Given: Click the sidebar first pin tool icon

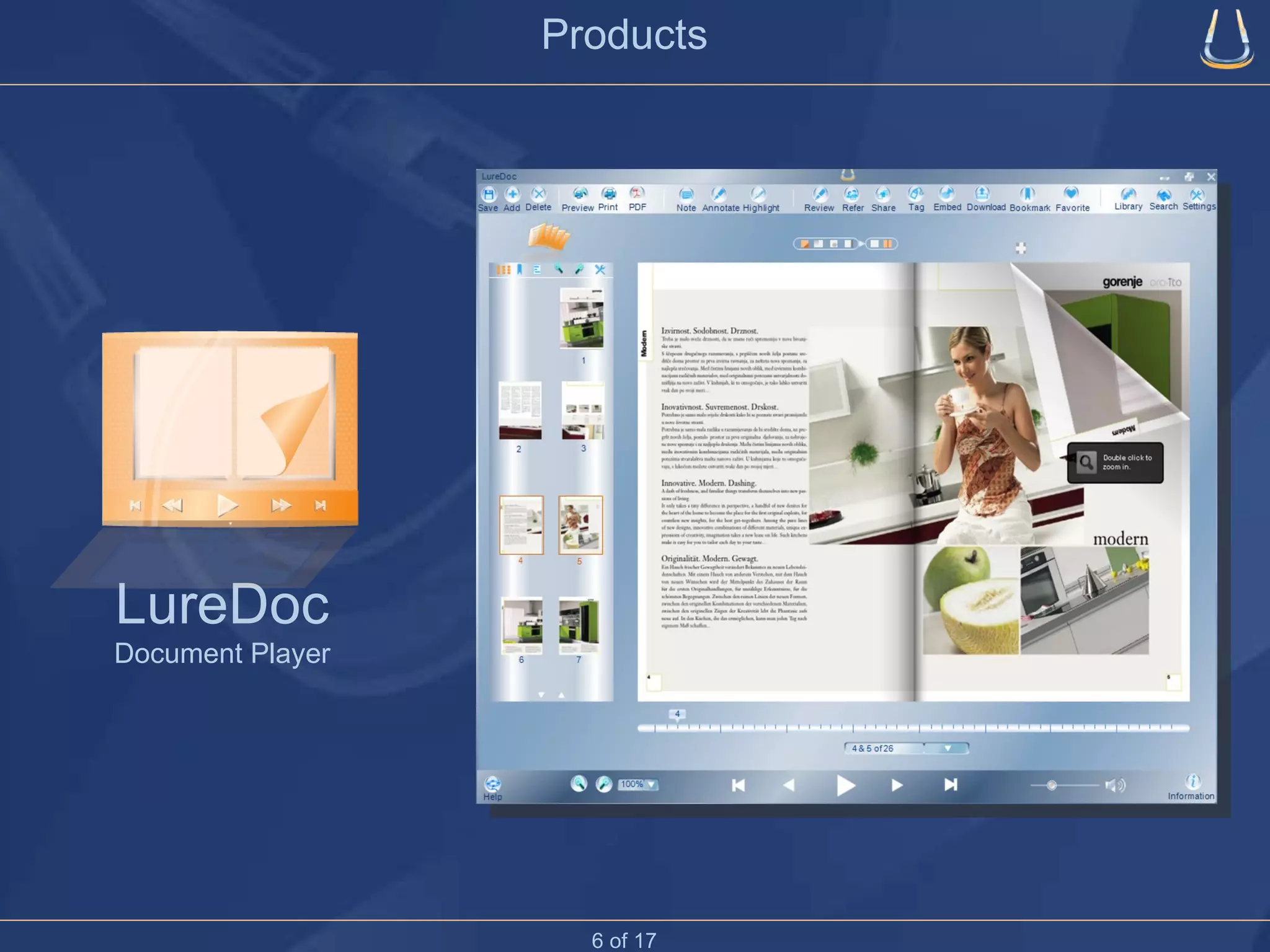Looking at the screenshot, I should (559, 269).
